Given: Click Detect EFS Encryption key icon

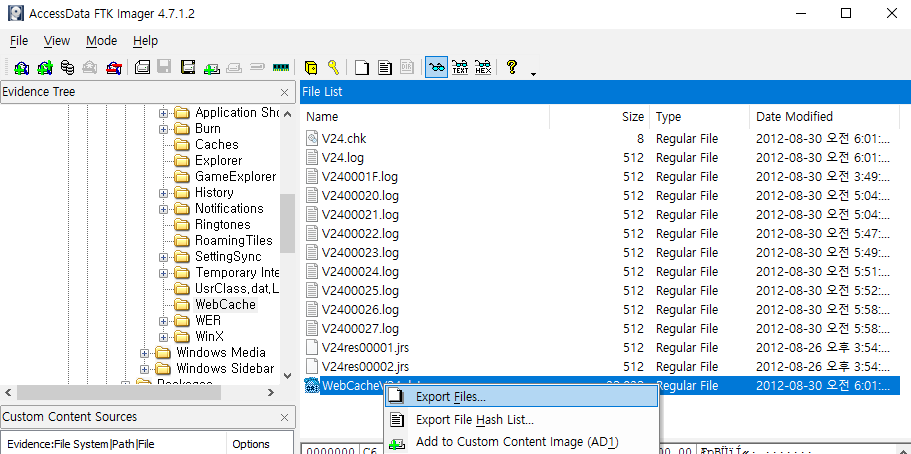Looking at the screenshot, I should click(333, 67).
